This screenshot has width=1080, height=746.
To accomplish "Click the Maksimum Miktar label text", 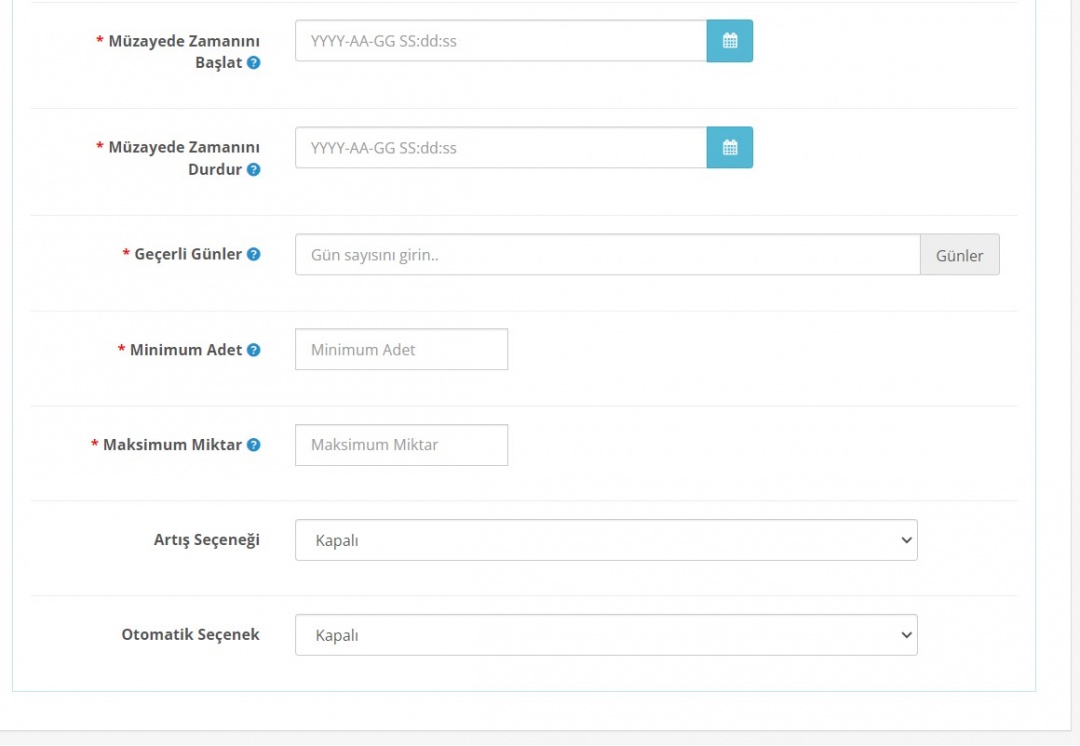I will 172,445.
